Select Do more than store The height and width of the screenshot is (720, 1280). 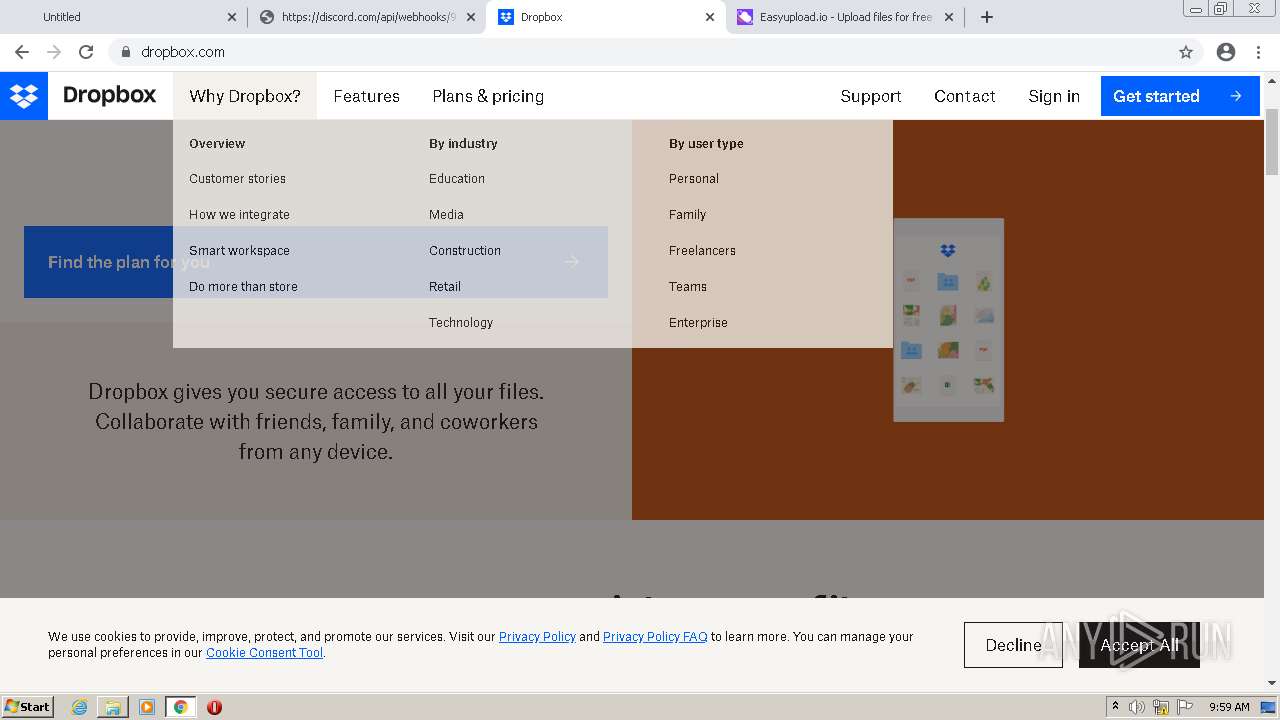[244, 286]
